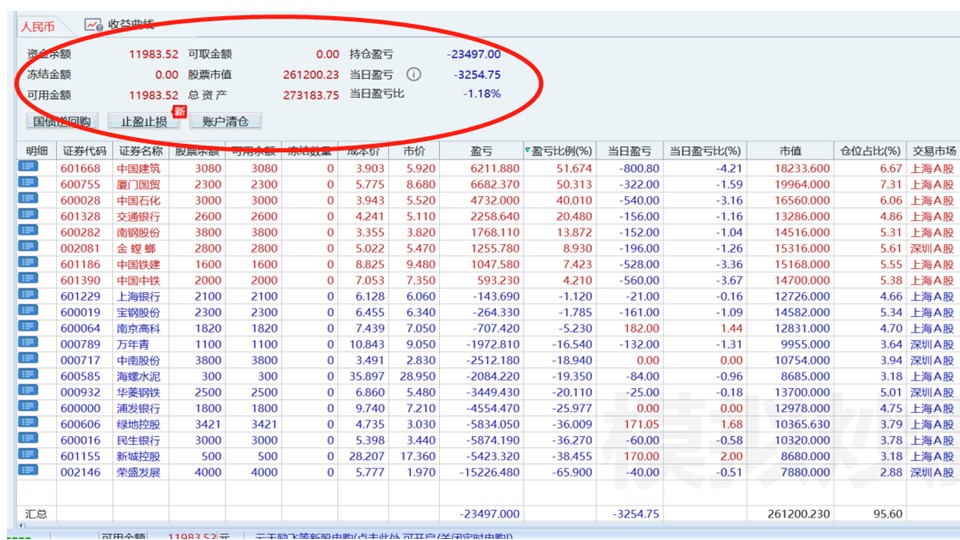Viewport: 960px width, 540px height.
Task: Sort by 证券名称 column header
Action: click(141, 151)
